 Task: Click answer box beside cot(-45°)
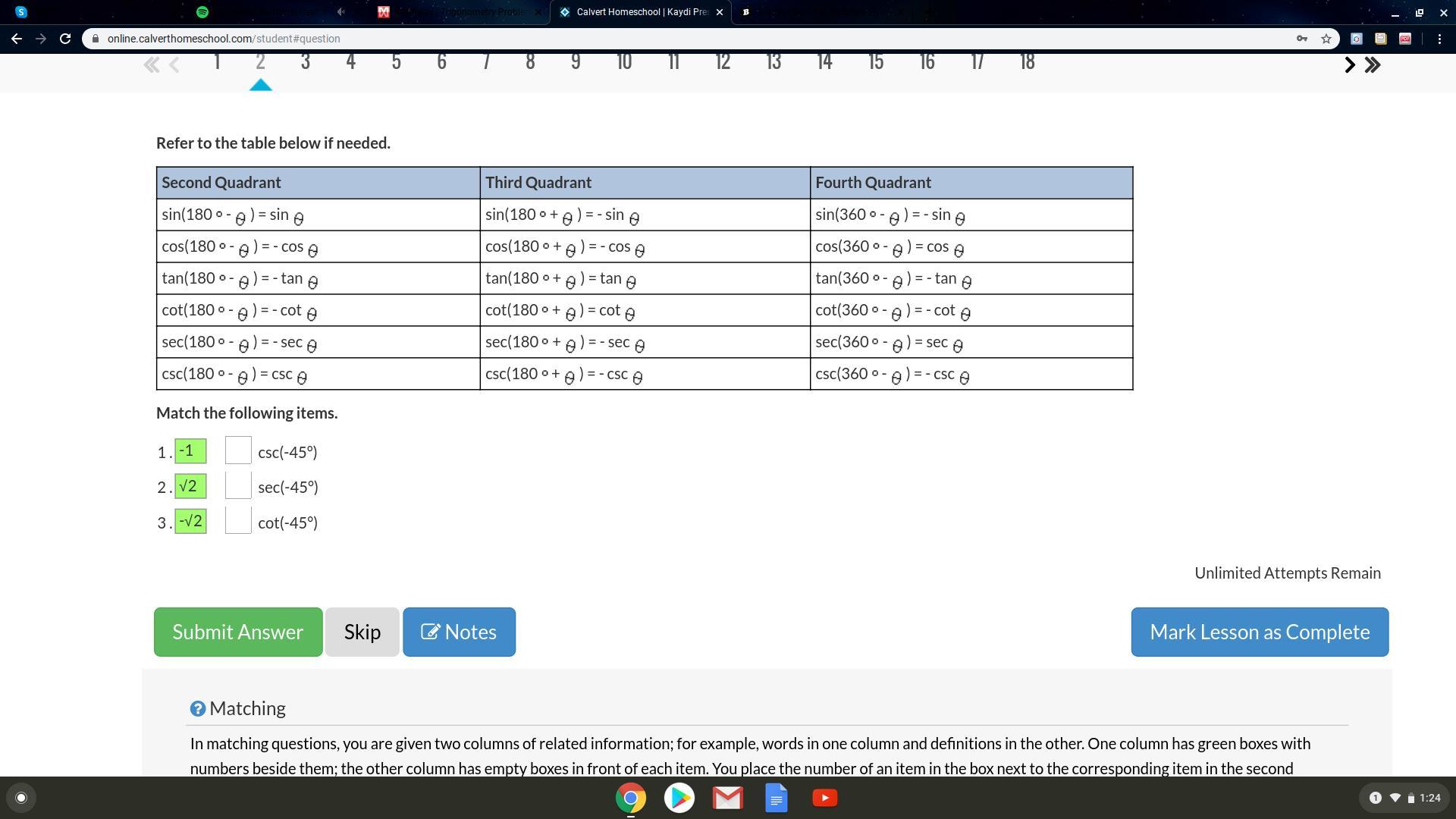click(238, 521)
